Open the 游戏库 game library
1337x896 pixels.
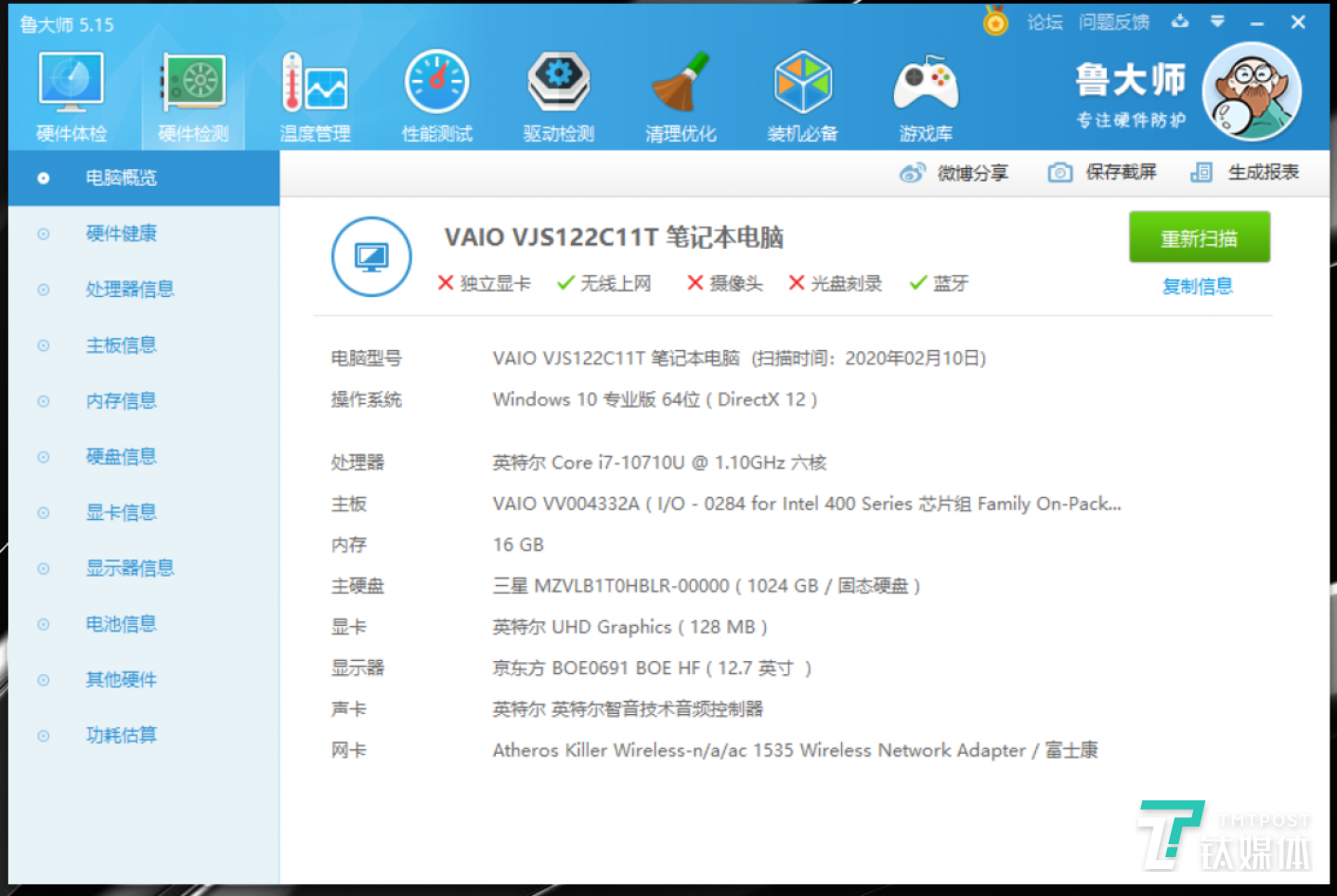coord(925,93)
